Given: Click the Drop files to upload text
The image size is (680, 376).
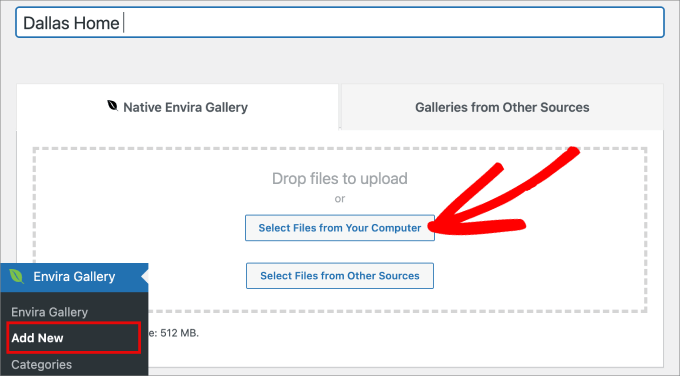Looking at the screenshot, I should pyautogui.click(x=340, y=179).
